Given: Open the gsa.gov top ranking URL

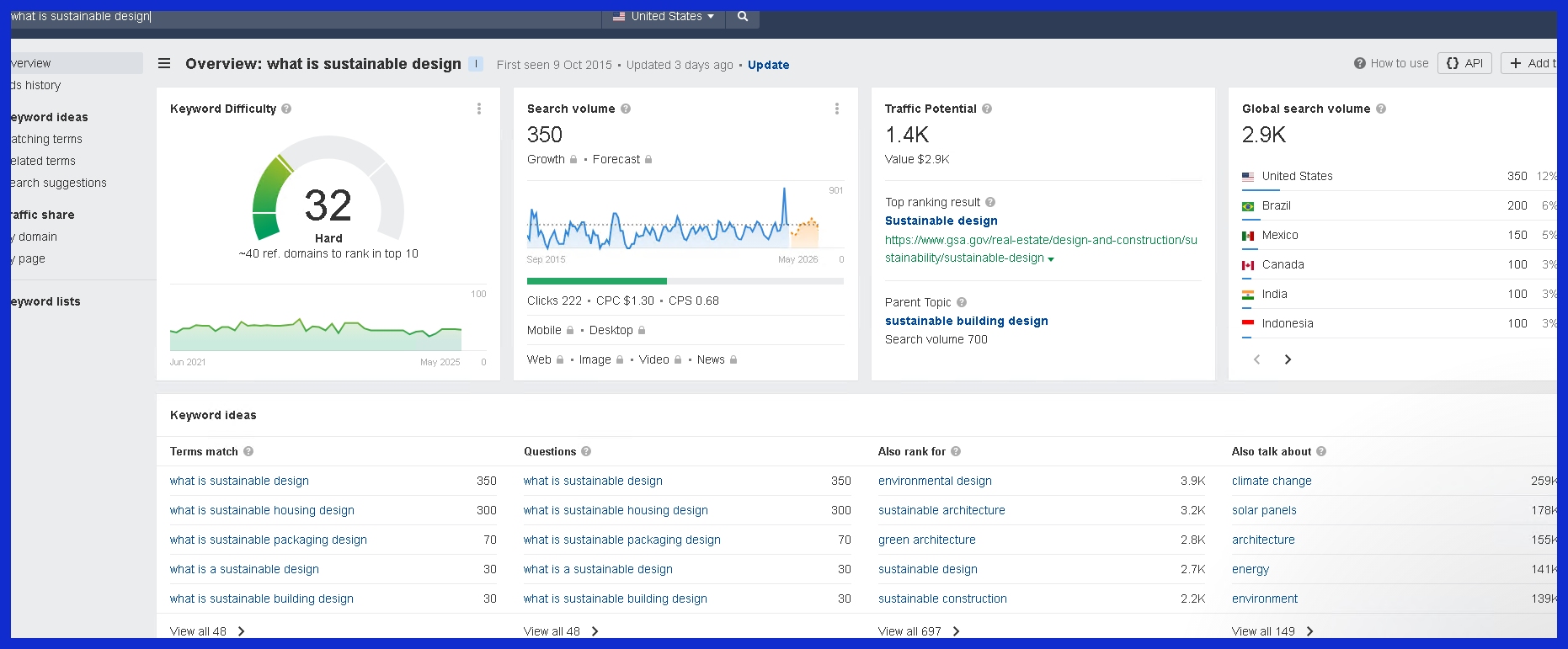Looking at the screenshot, I should 1041,249.
